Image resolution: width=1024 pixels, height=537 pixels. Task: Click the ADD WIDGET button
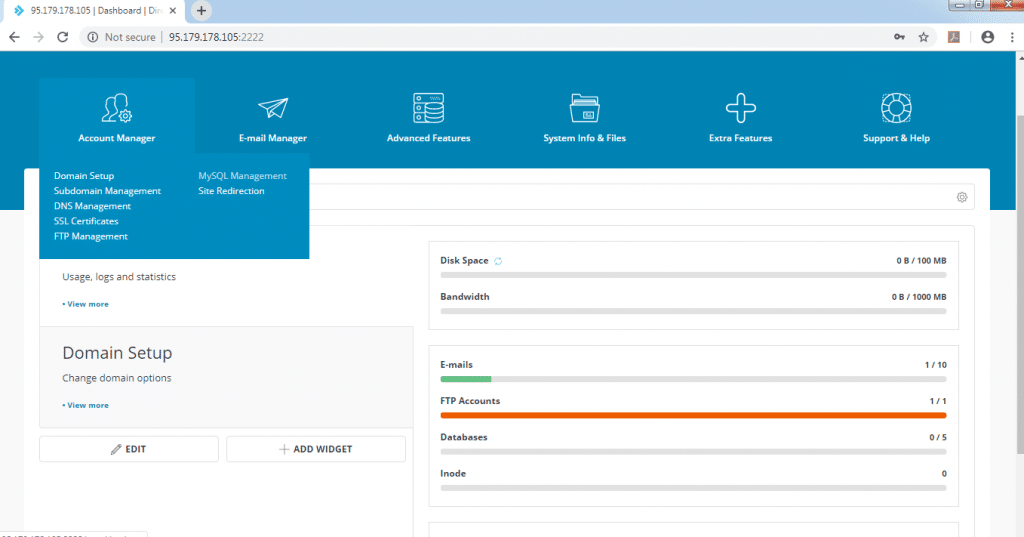pyautogui.click(x=316, y=449)
